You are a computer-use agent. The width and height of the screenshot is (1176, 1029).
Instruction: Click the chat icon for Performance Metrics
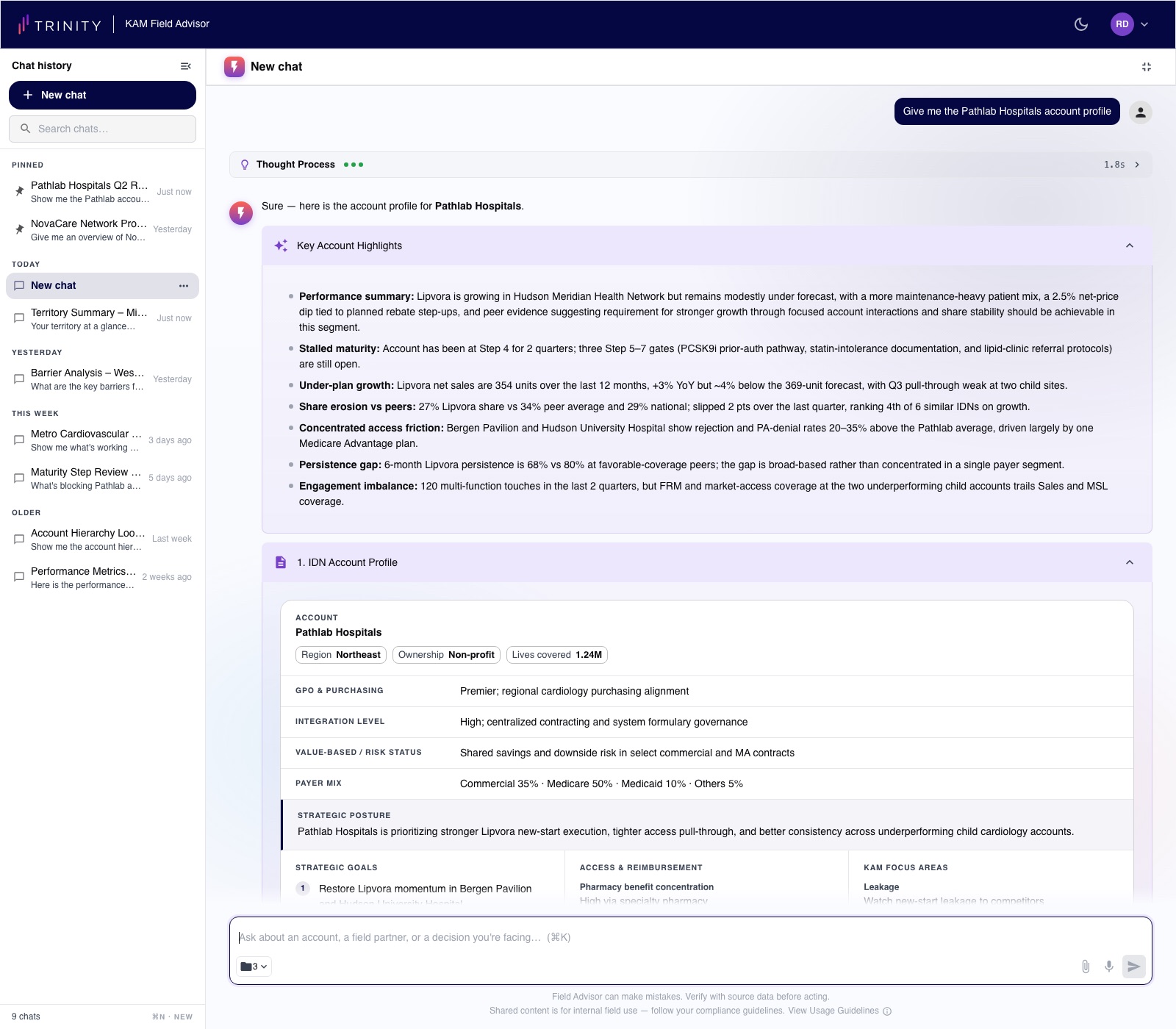(x=19, y=577)
